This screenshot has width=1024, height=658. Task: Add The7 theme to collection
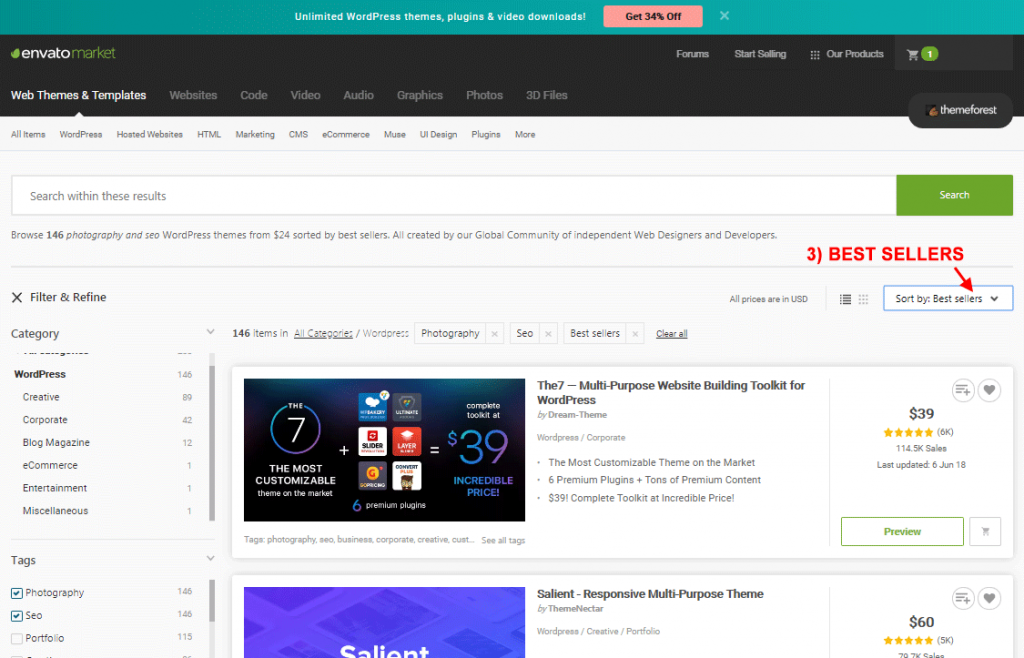963,390
